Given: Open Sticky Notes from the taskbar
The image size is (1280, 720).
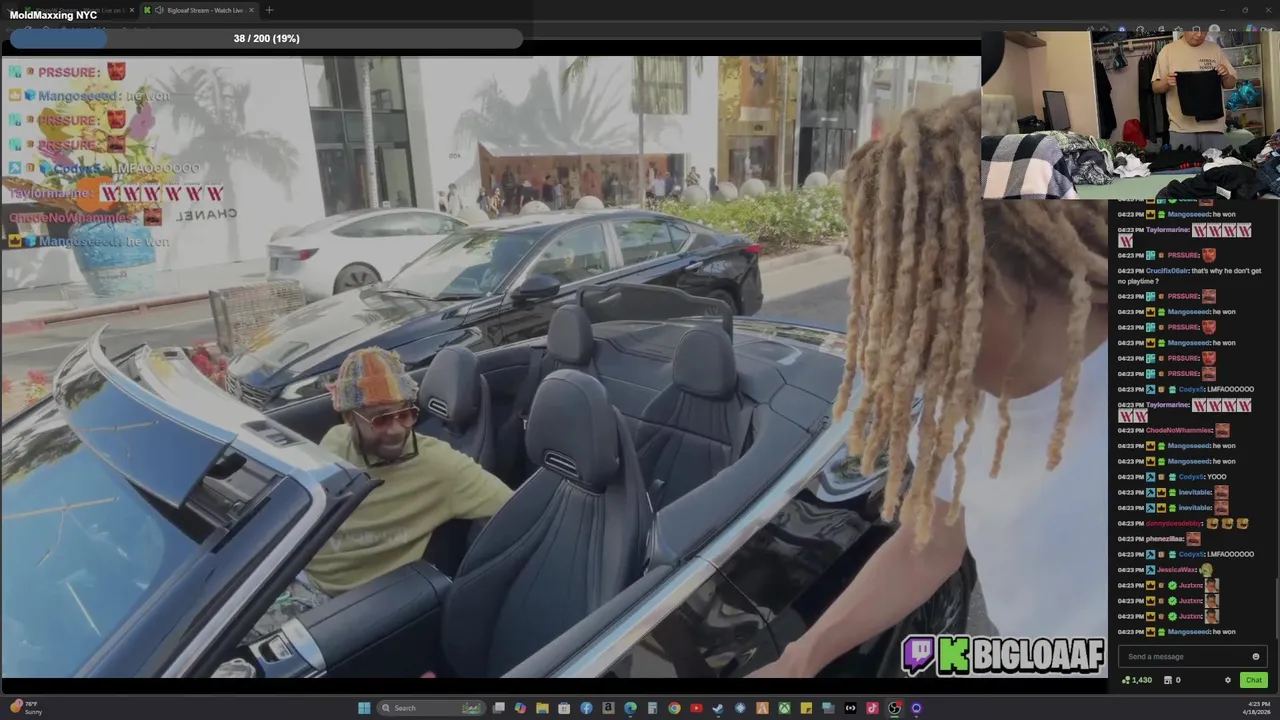Looking at the screenshot, I should (806, 708).
